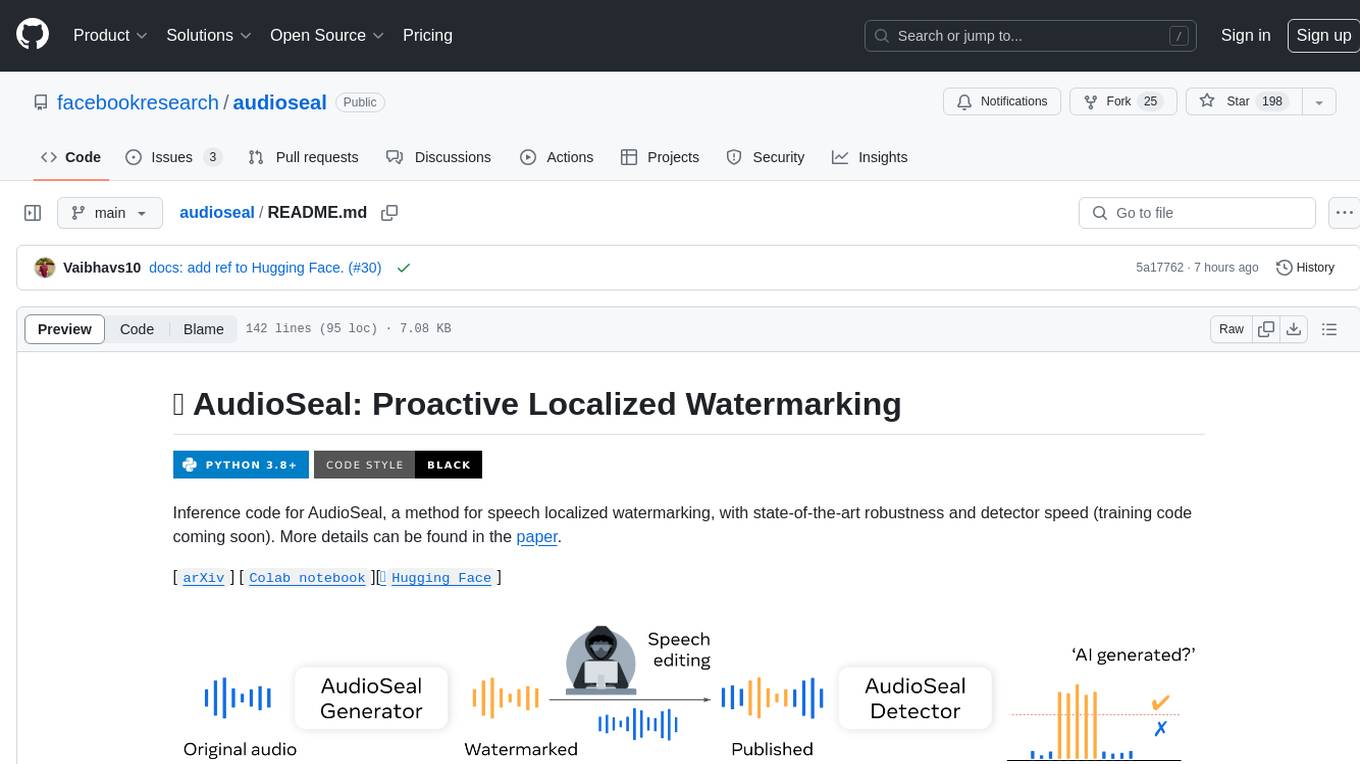Viewport: 1360px width, 764px height.
Task: Open the audioseal repository link
Action: coord(280,102)
